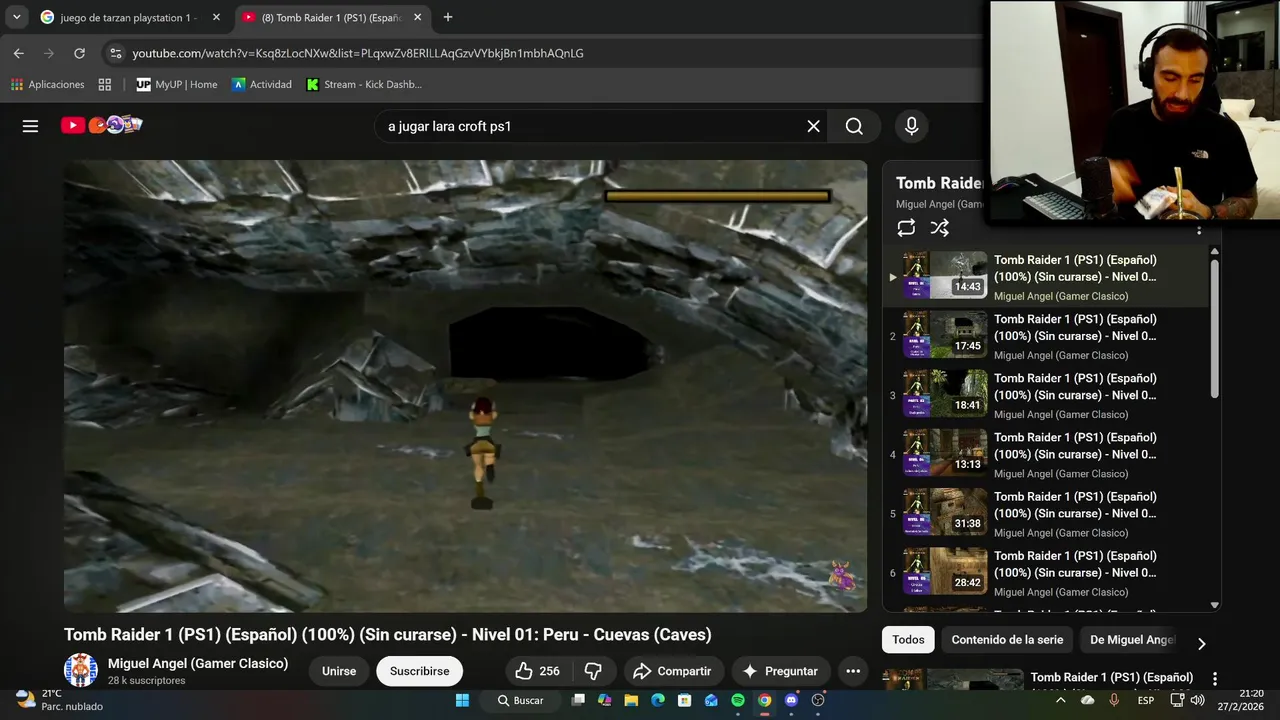Go forward in browser history

(x=49, y=53)
